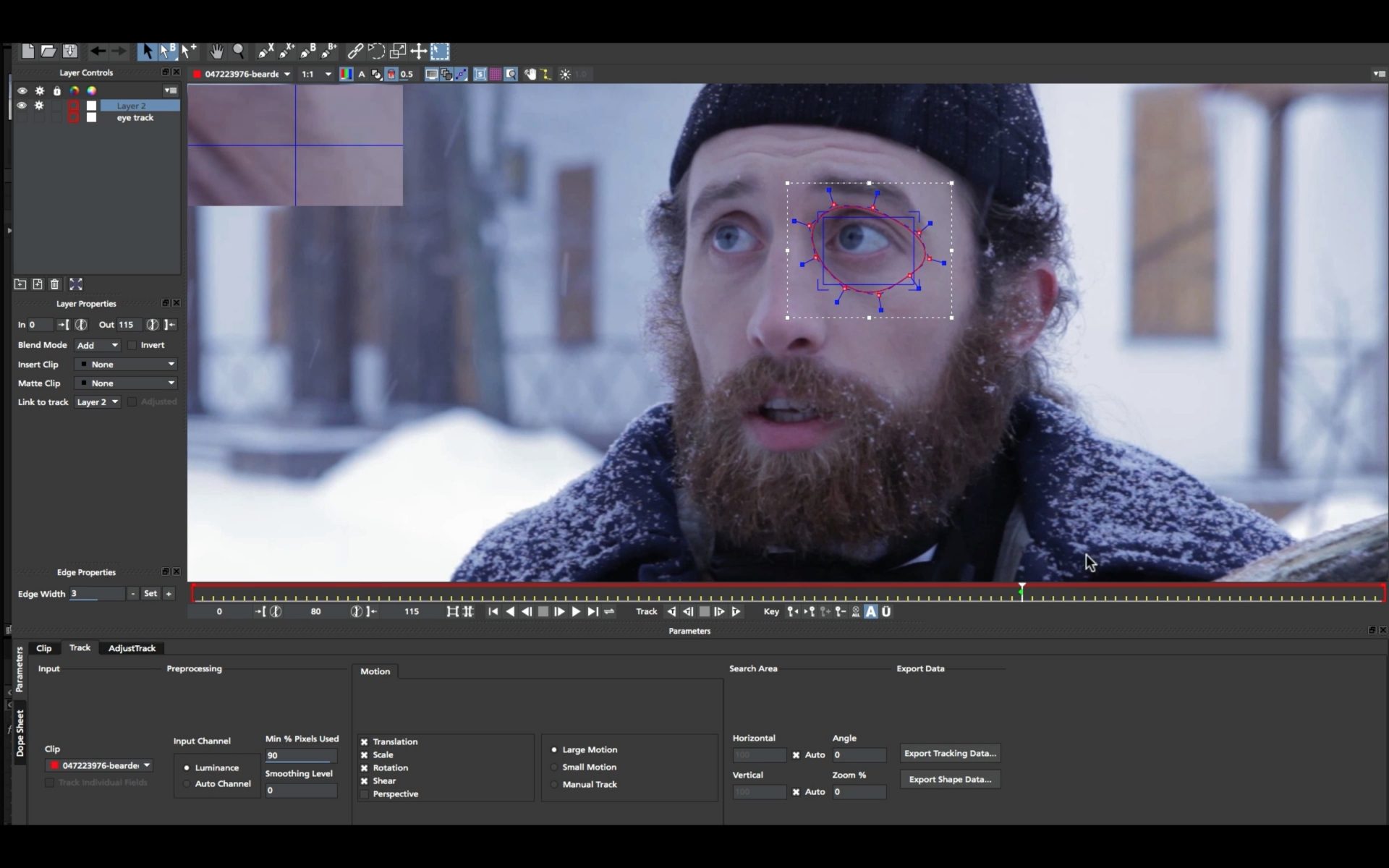Open the 1:1 zoom level dropdown
Screen dimensions: 1389x868
316,74
